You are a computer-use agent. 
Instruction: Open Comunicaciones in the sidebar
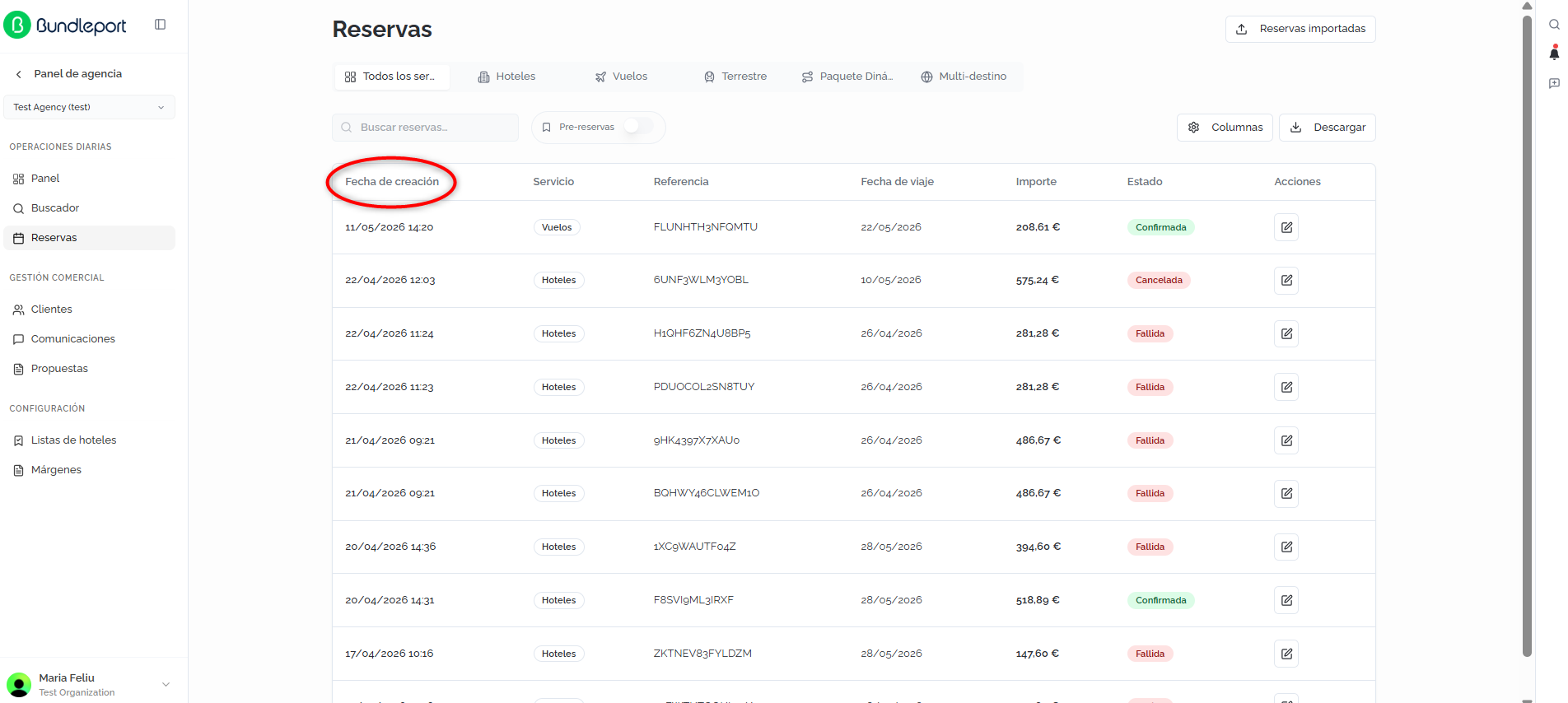[89, 339]
